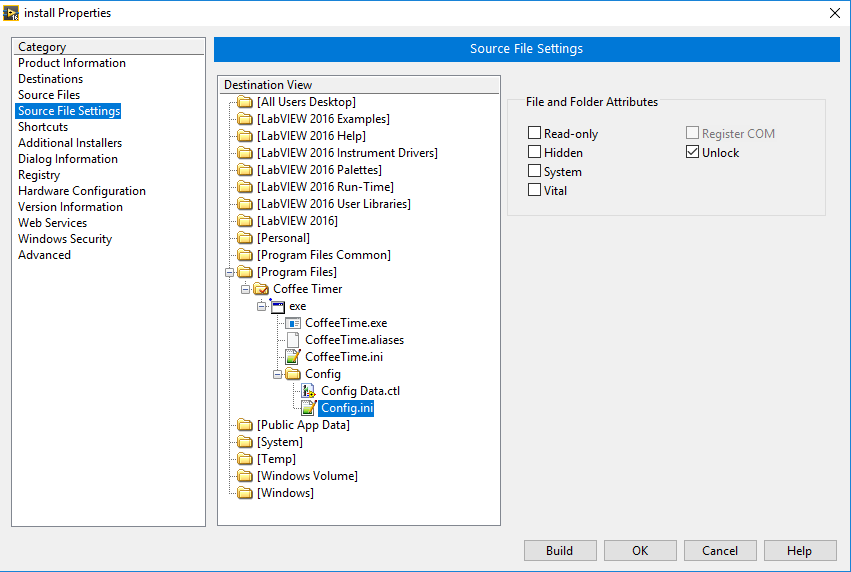Enable the Read-only attribute checkbox

[x=535, y=133]
